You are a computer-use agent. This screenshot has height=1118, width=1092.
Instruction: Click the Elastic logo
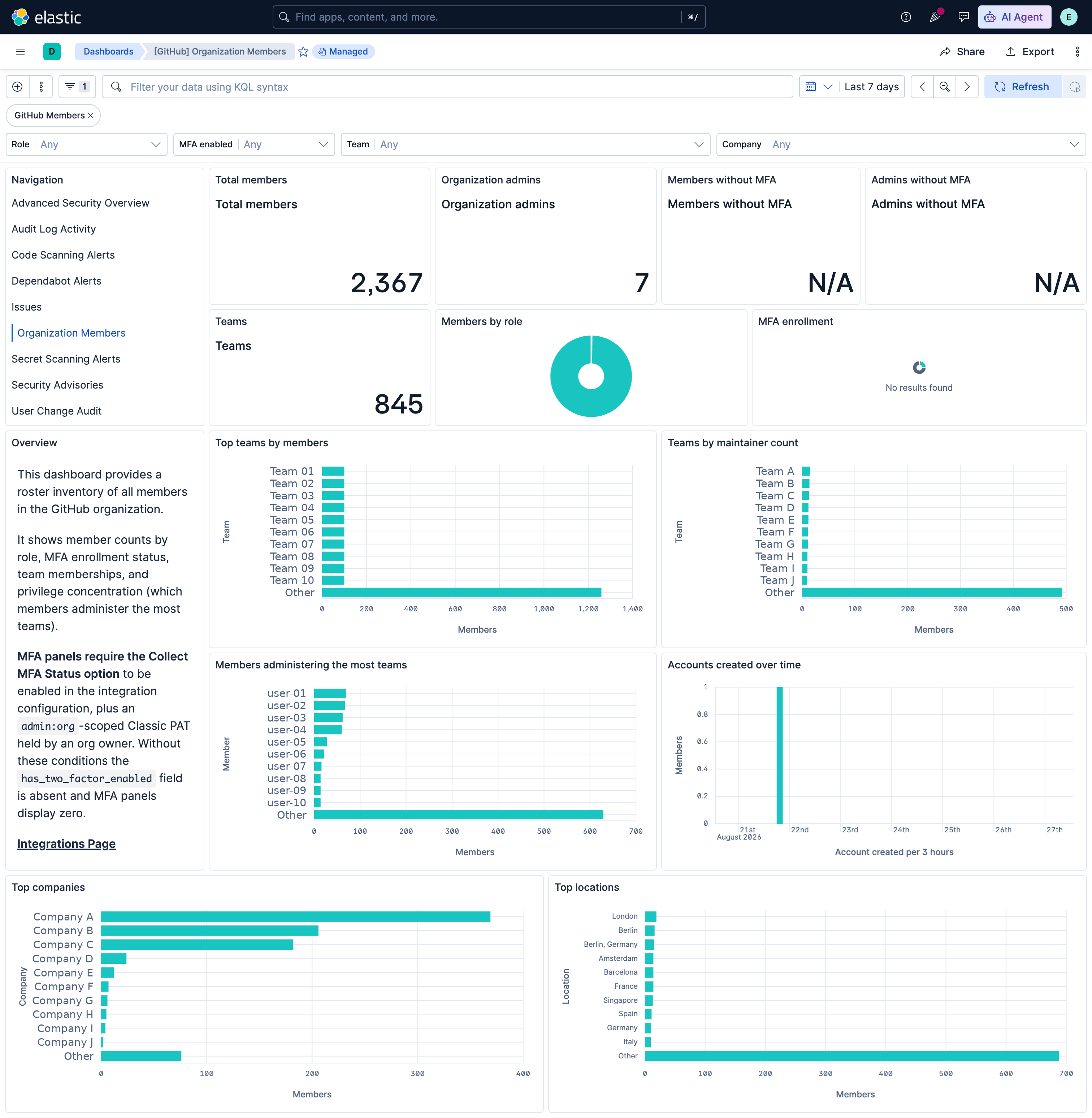pyautogui.click(x=47, y=17)
